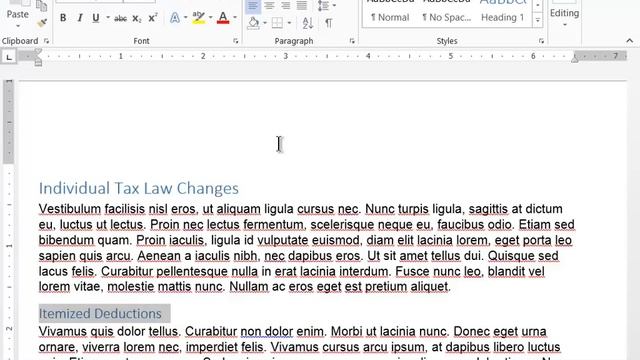Click the tab stop selector
Image resolution: width=640 pixels, height=360 pixels.
click(9, 57)
